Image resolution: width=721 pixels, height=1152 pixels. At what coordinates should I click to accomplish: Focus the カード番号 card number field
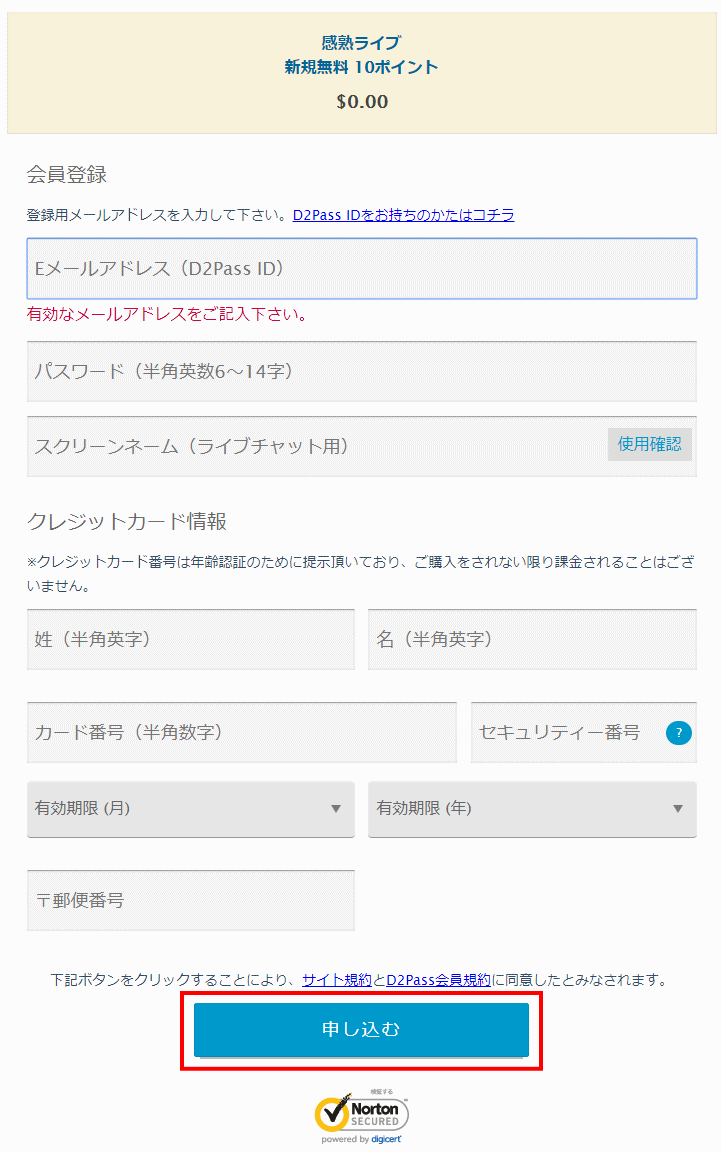coord(241,732)
